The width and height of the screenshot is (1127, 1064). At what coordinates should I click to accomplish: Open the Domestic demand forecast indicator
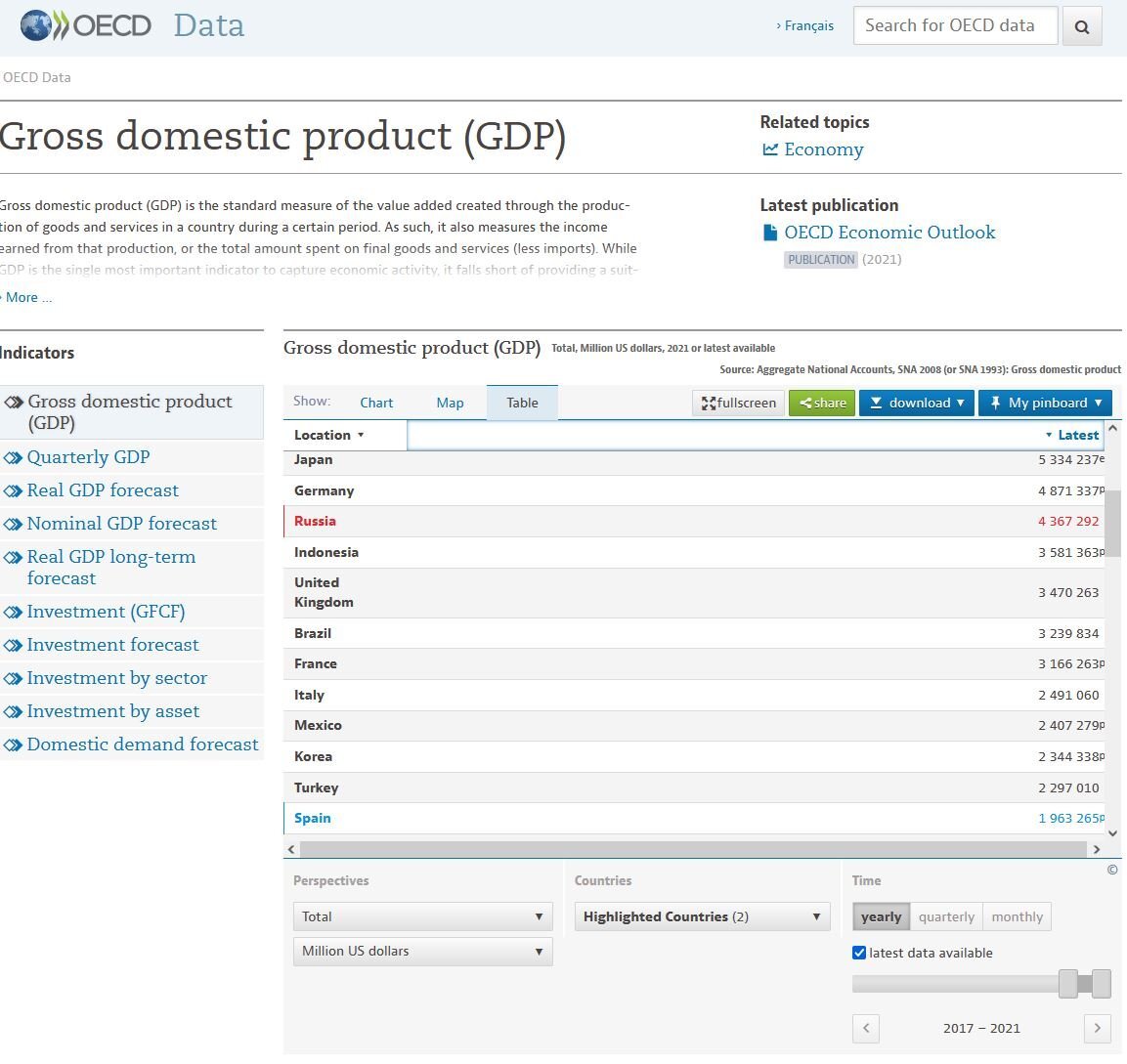coord(143,745)
